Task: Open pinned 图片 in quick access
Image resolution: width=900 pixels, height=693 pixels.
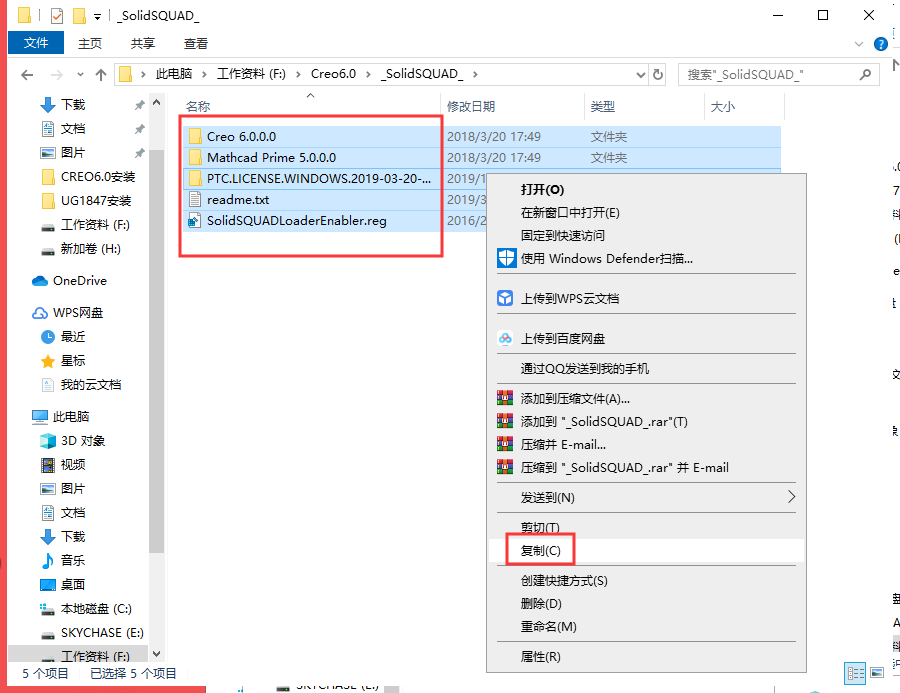Action: (x=73, y=153)
